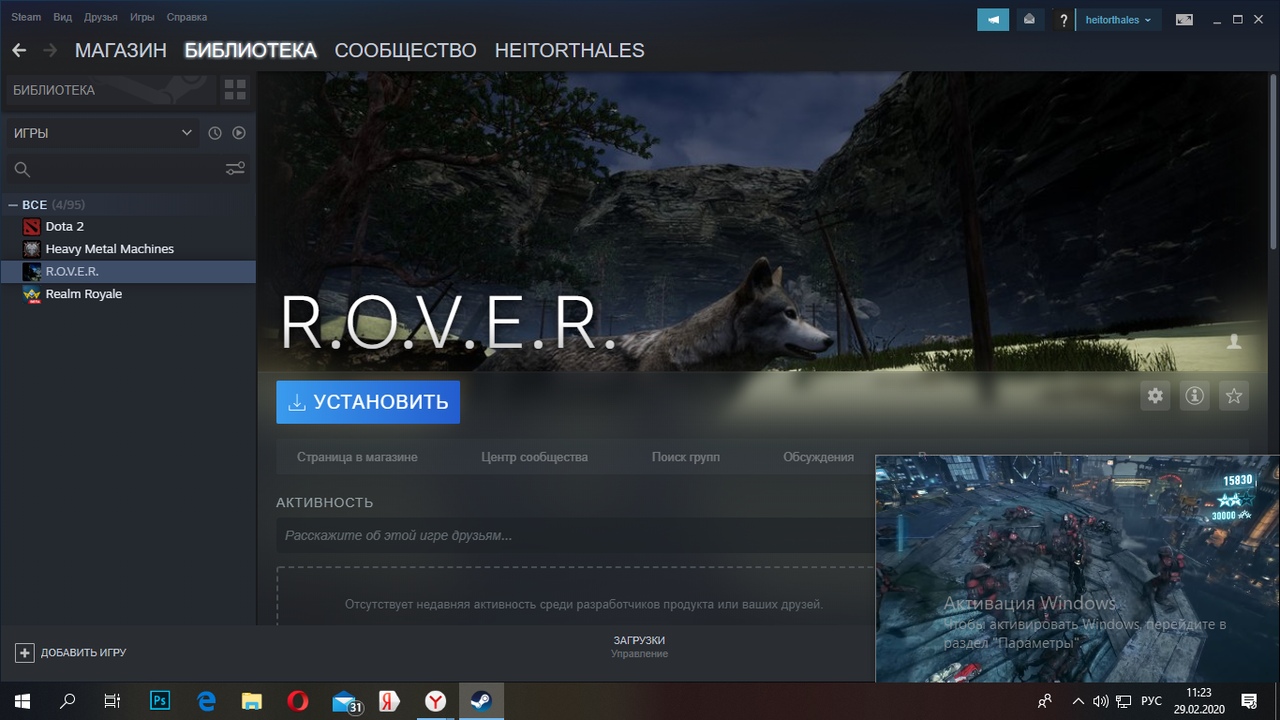This screenshot has width=1280, height=720.
Task: Click the forward navigation arrow
Action: [x=51, y=50]
